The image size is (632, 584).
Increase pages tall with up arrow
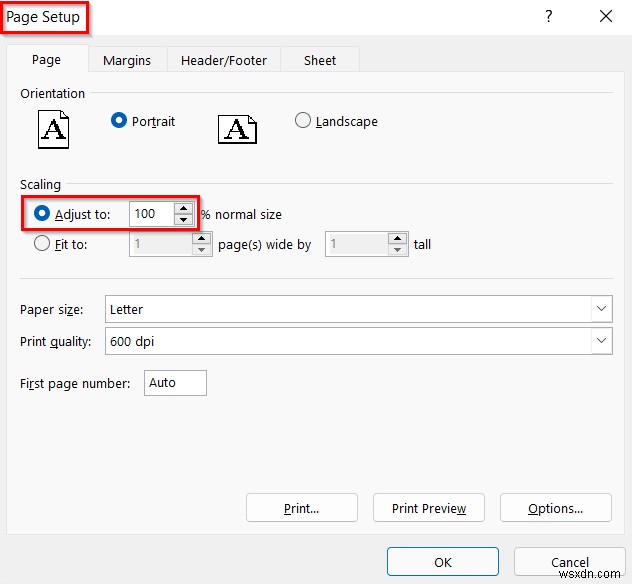click(397, 238)
